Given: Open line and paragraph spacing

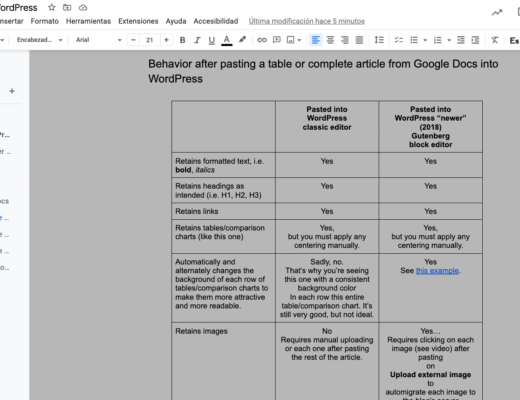Looking at the screenshot, I should pos(379,40).
